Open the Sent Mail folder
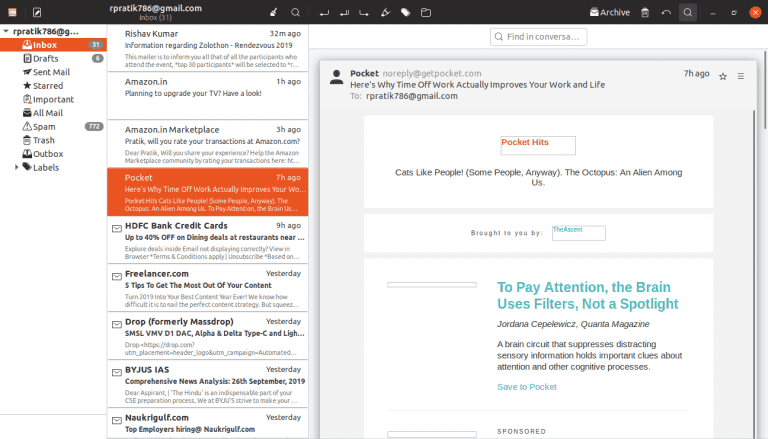This screenshot has width=768, height=439. tap(53, 72)
